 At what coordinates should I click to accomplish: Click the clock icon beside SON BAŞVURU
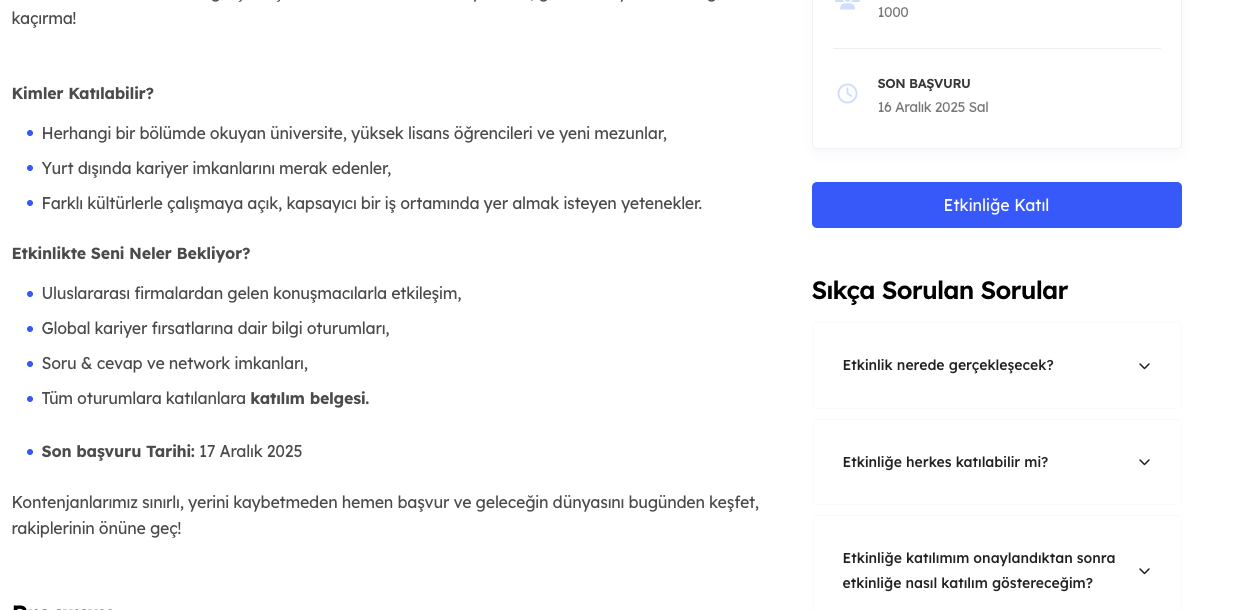(847, 94)
